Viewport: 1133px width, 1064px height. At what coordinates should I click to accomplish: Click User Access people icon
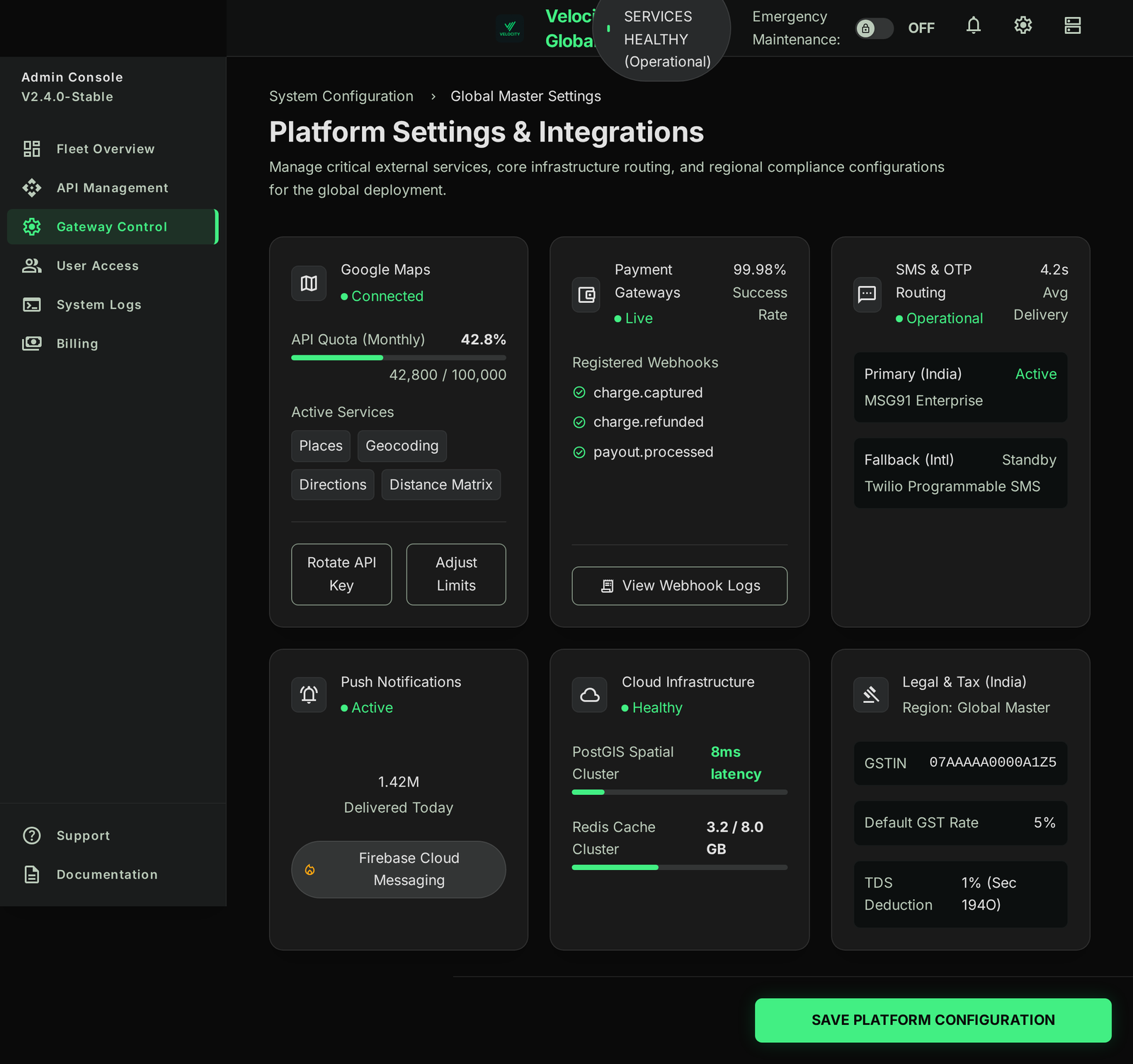(32, 265)
